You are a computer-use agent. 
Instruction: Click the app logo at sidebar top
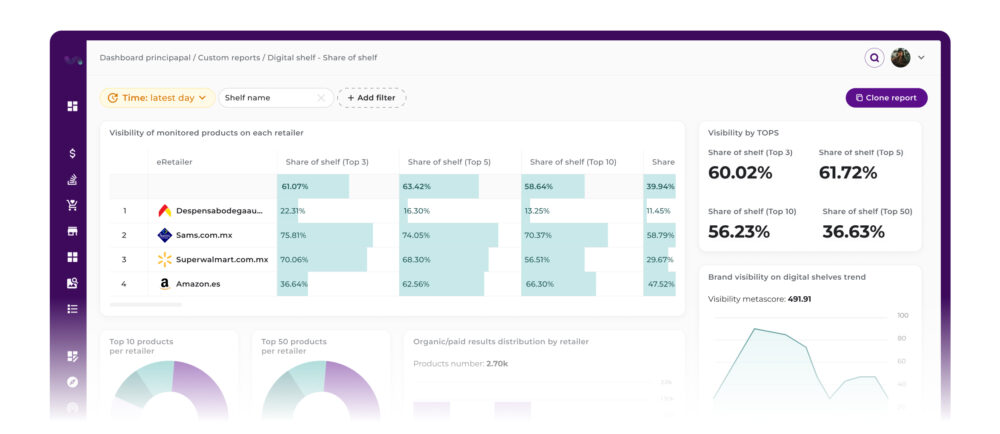click(x=73, y=61)
